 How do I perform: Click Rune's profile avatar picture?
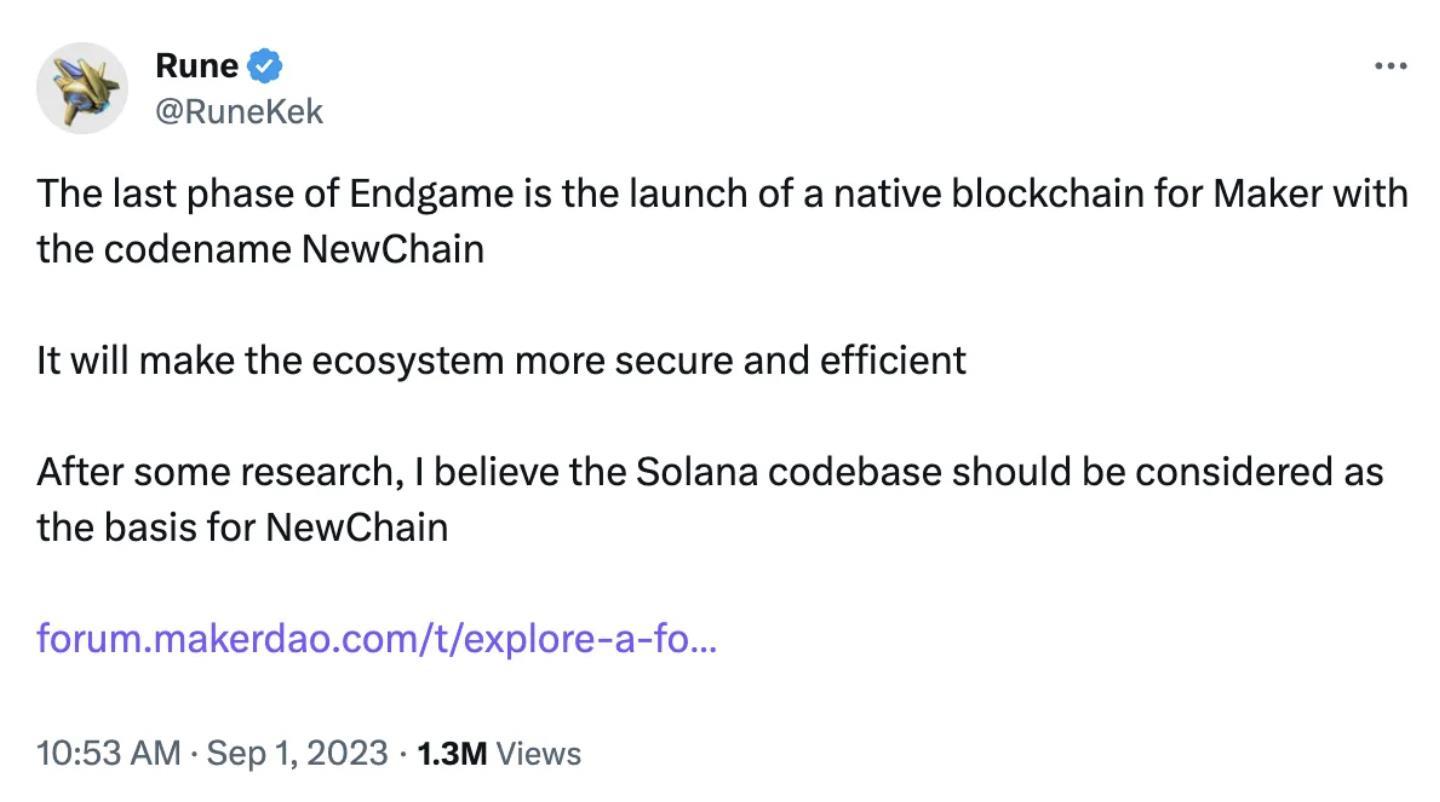[82, 88]
